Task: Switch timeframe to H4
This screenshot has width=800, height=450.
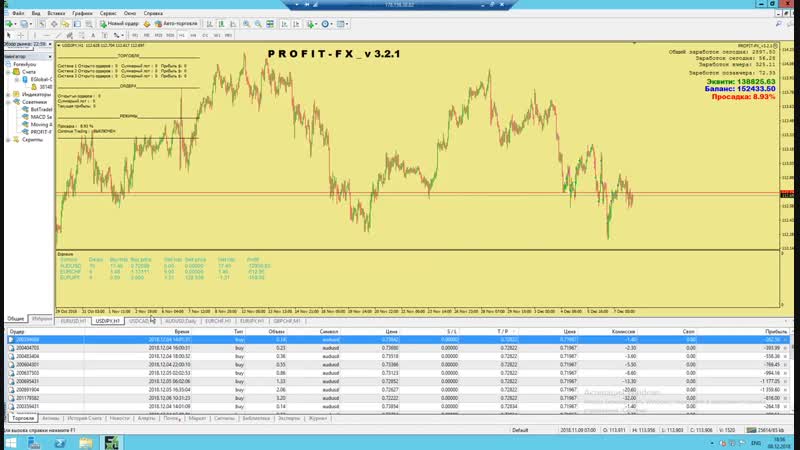Action: tap(193, 35)
